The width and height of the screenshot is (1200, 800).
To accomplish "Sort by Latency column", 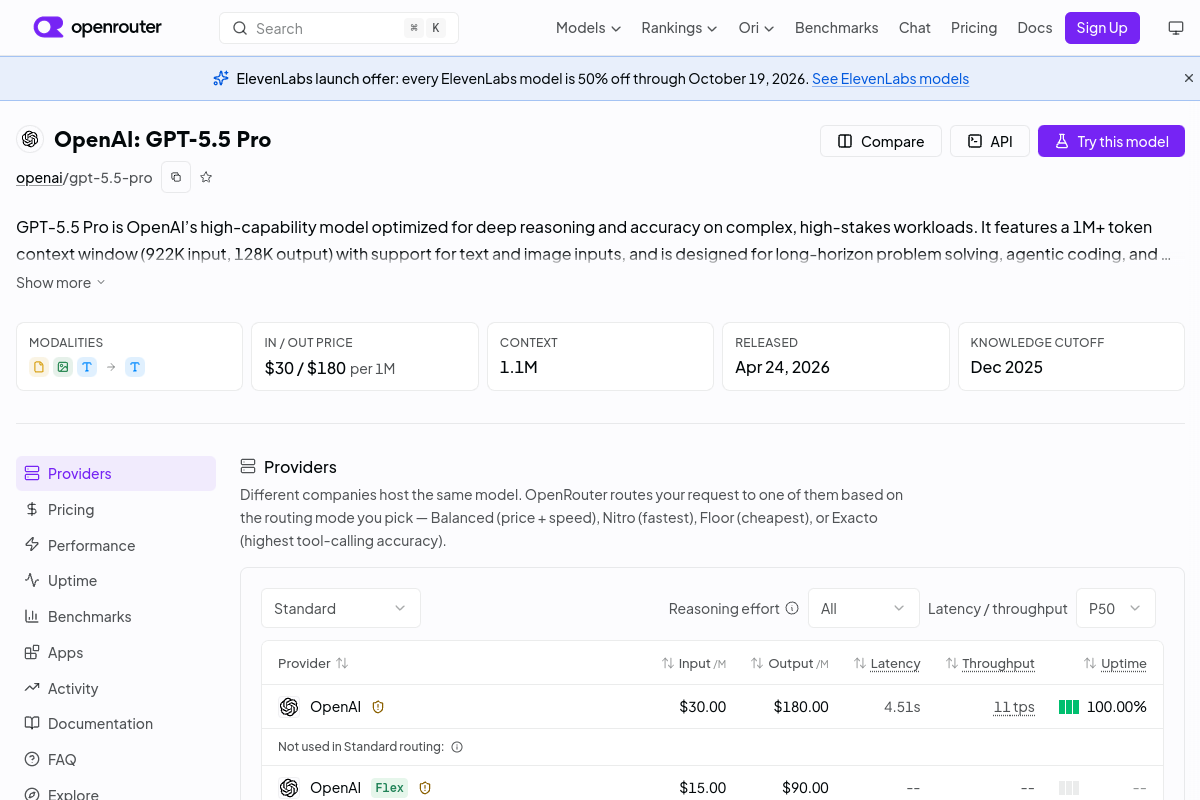I will [887, 663].
